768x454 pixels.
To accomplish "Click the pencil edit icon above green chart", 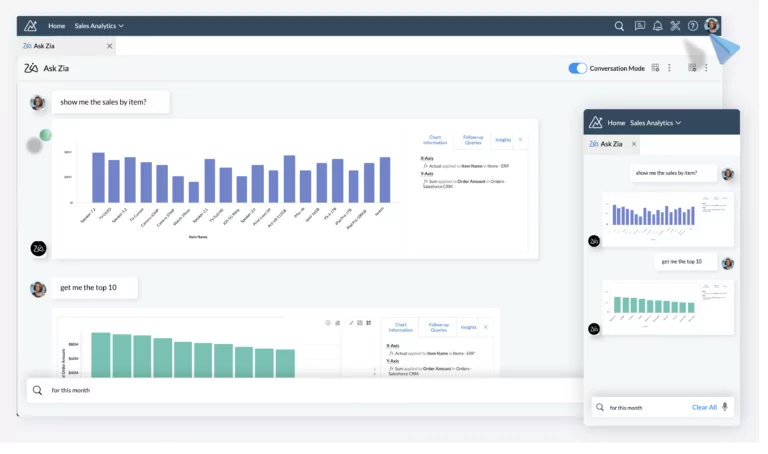I will tap(351, 323).
